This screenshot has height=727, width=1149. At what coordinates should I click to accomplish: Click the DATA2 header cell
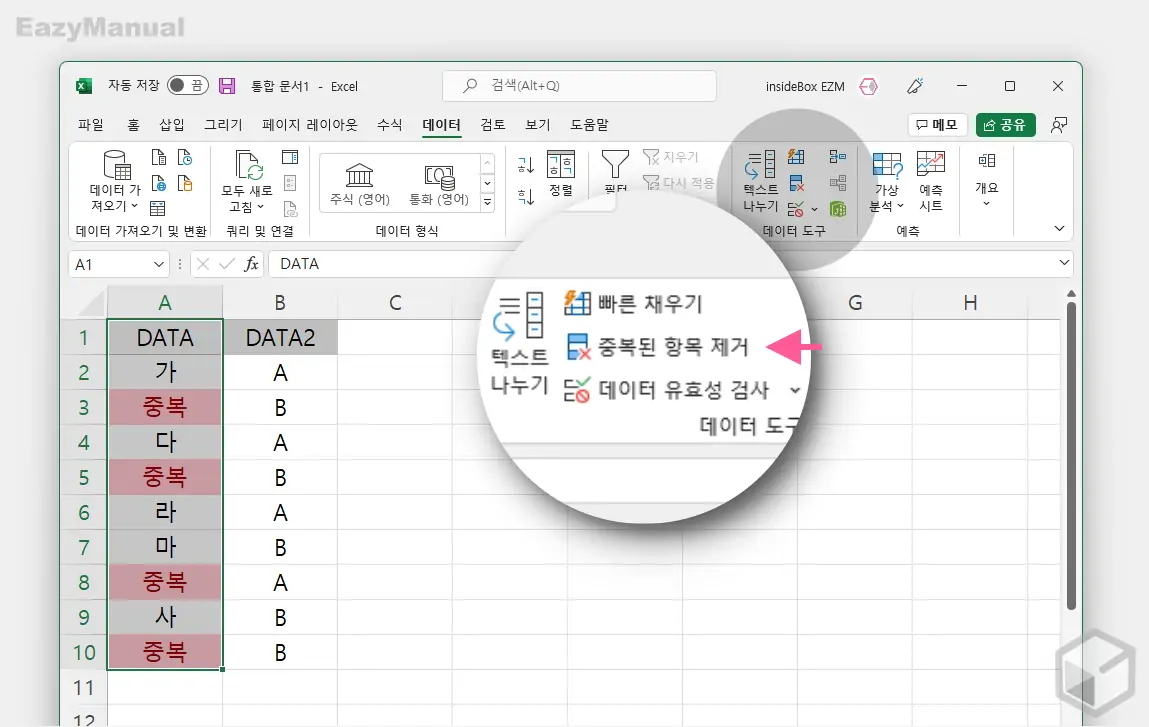point(280,338)
